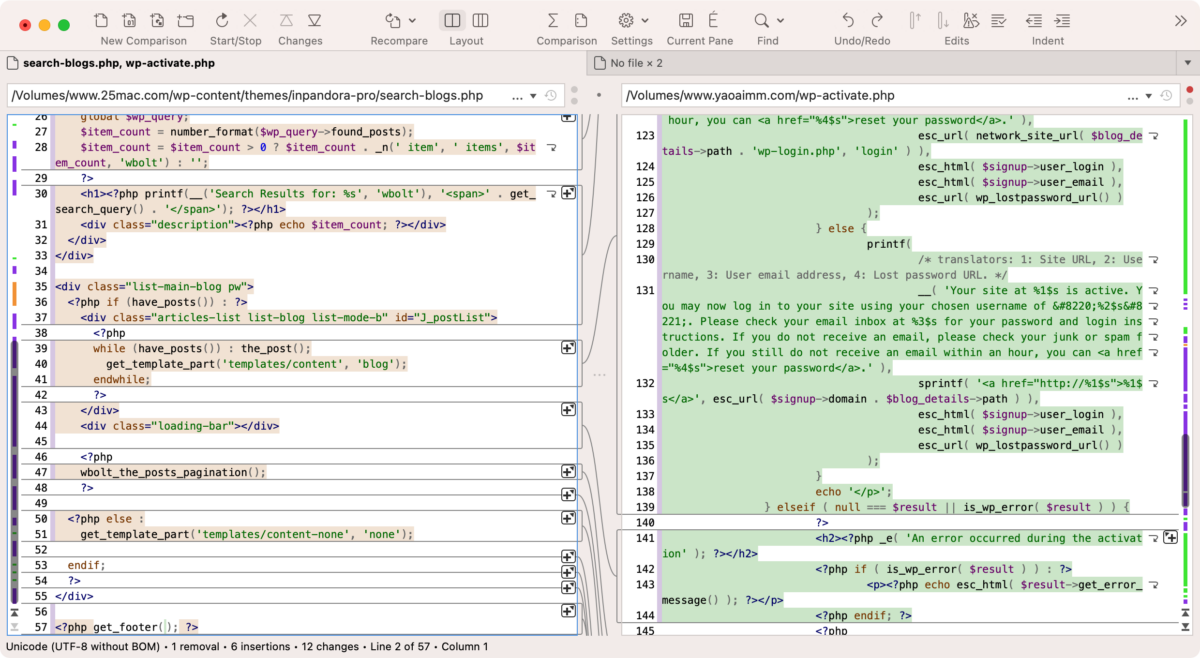1200x658 pixels.
Task: Click "Unicode (UTF-8 without BOM)" in status bar
Action: (x=83, y=647)
